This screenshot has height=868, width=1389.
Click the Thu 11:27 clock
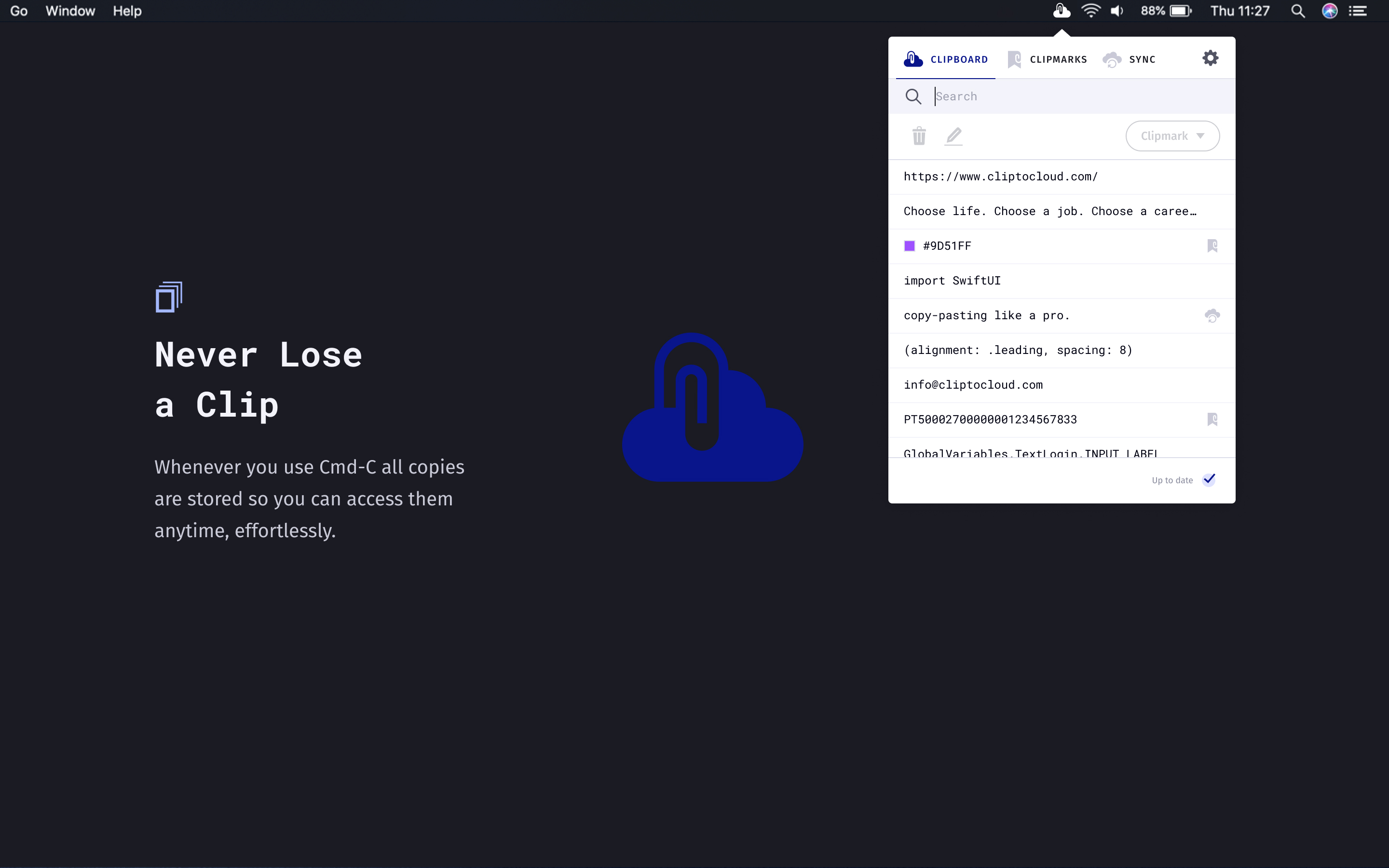click(1240, 11)
